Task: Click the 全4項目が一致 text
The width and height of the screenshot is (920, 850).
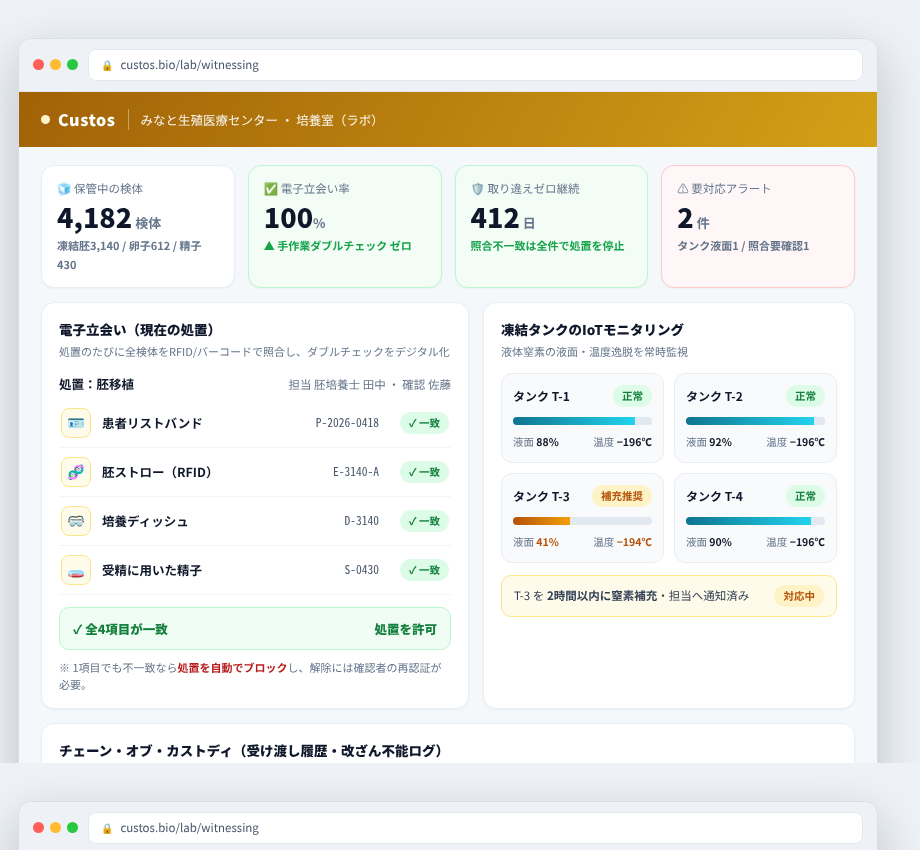Action: pyautogui.click(x=120, y=629)
